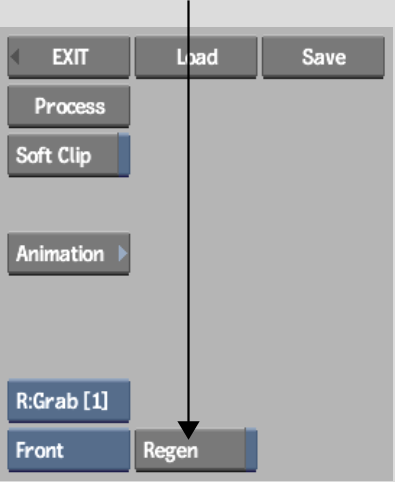Open the Front view selector dropdown
Image resolution: width=395 pixels, height=482 pixels.
69,450
